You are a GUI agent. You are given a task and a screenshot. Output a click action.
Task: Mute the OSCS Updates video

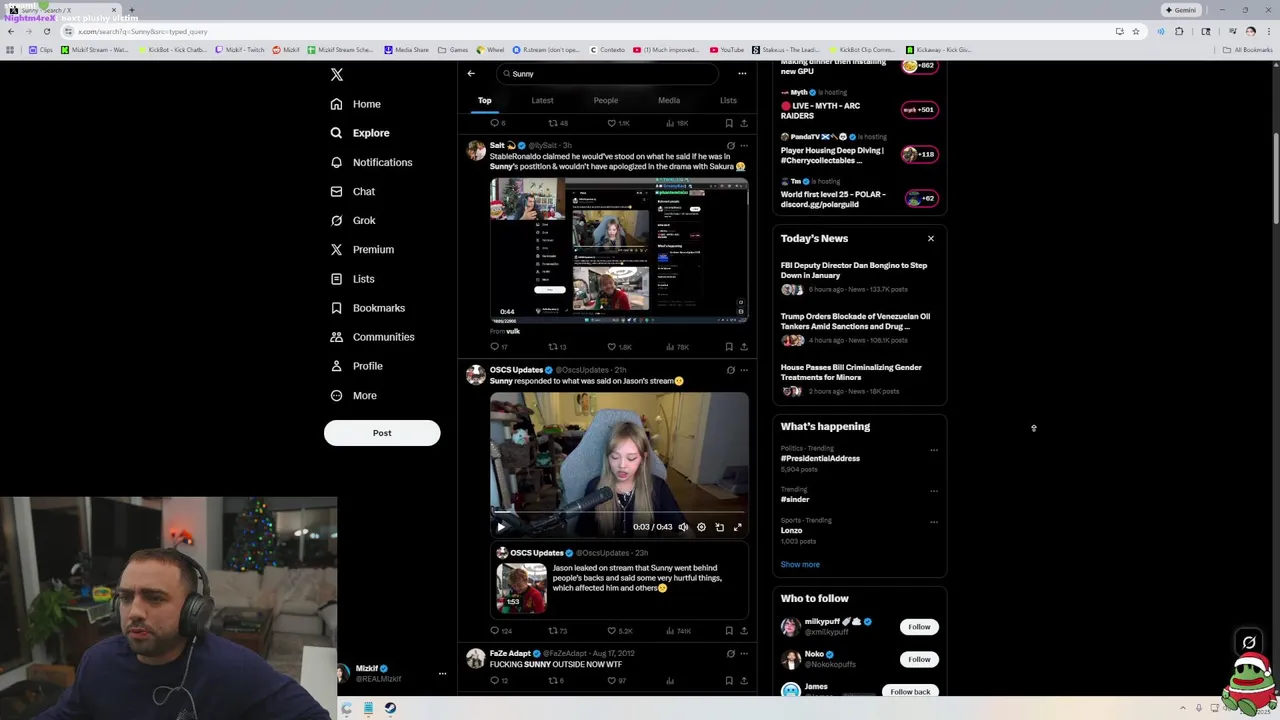[683, 527]
